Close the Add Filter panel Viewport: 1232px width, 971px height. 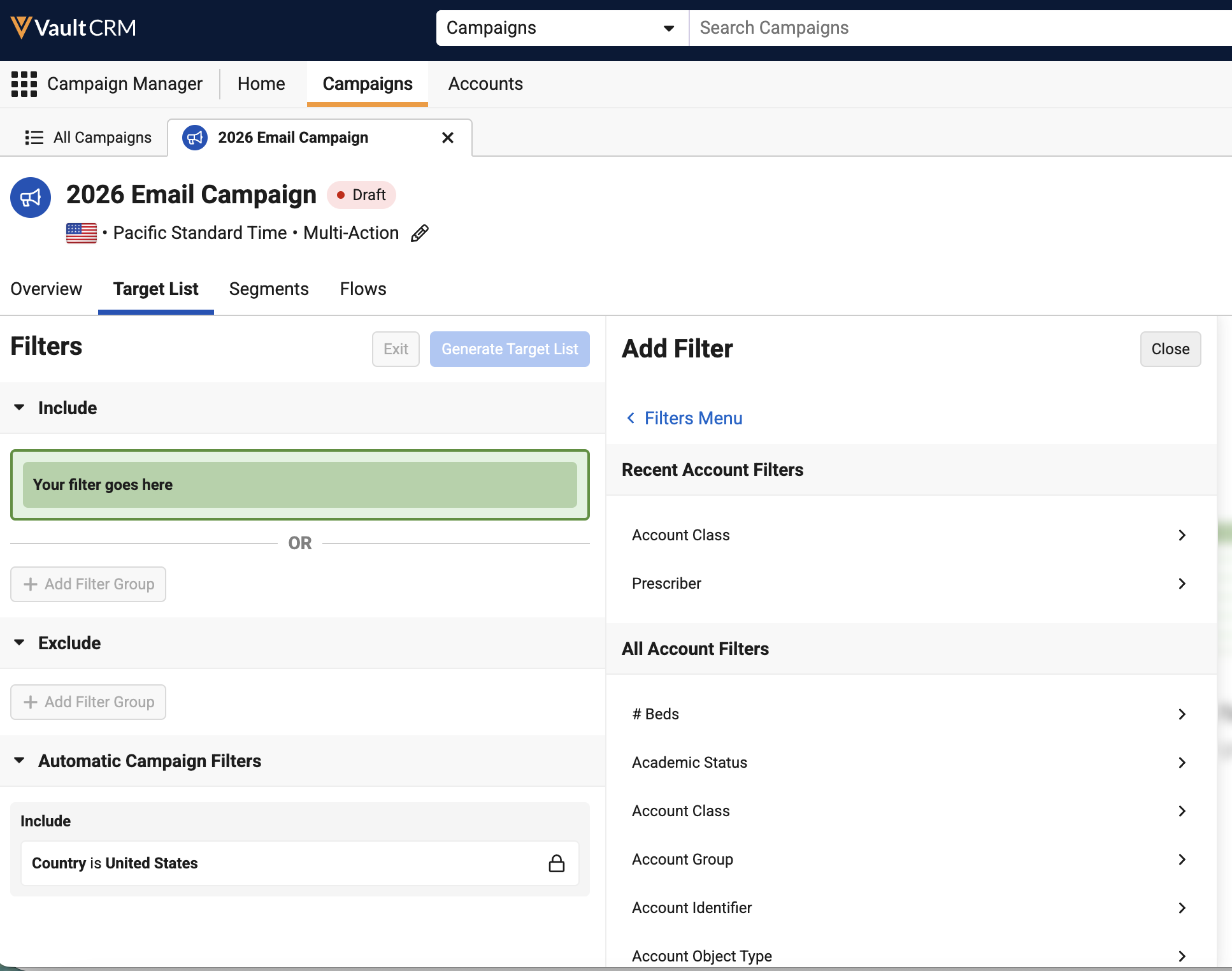click(1170, 349)
